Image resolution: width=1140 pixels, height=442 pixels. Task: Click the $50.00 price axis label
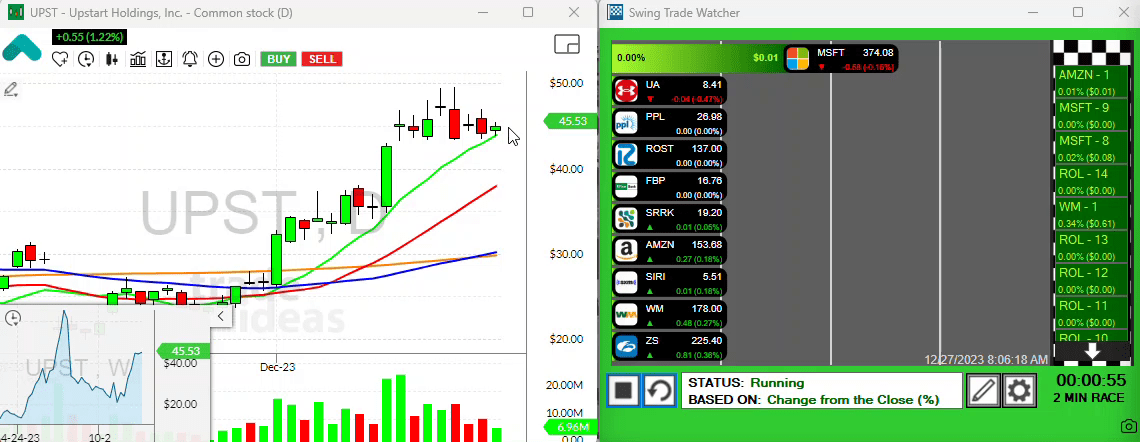pyautogui.click(x=567, y=83)
